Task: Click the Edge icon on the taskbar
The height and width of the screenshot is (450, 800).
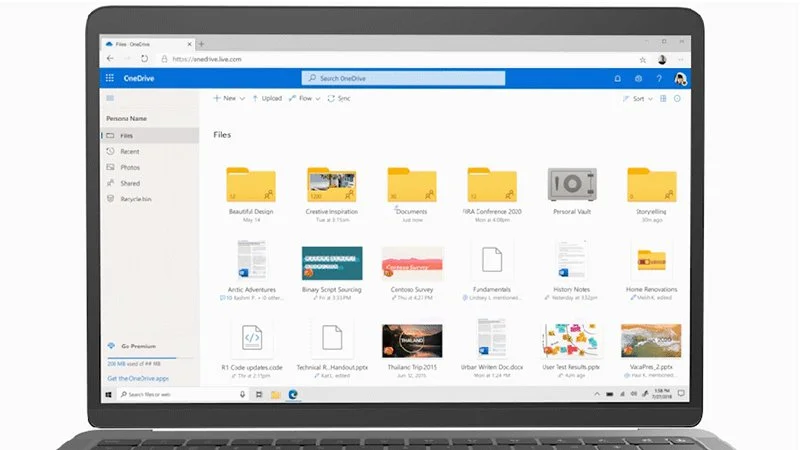Action: tap(293, 394)
